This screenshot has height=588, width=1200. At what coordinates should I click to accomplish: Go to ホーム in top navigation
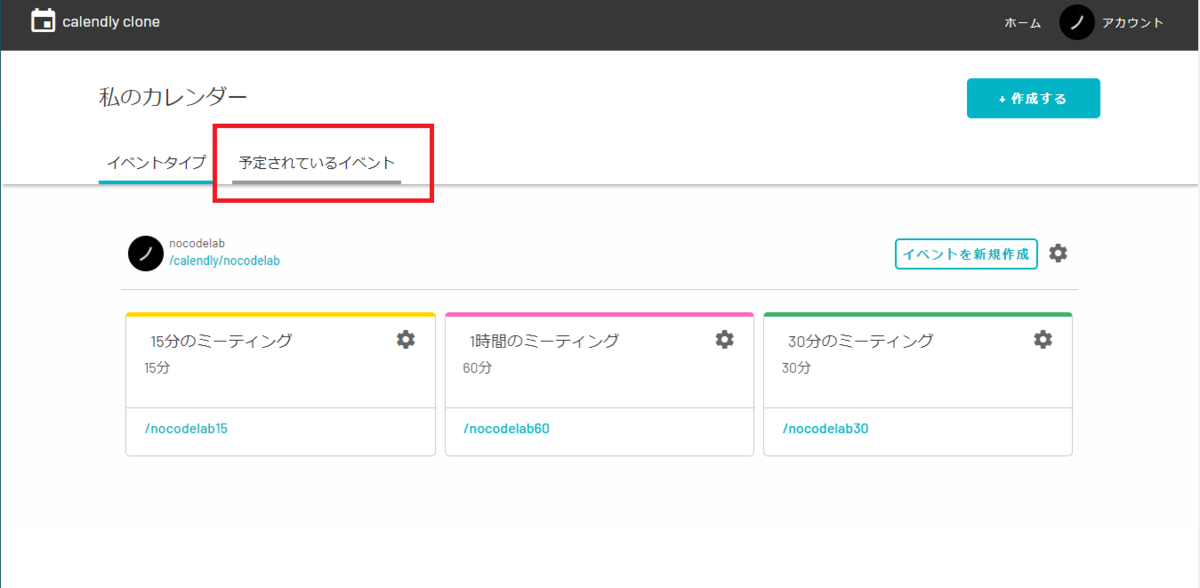pyautogui.click(x=1023, y=23)
